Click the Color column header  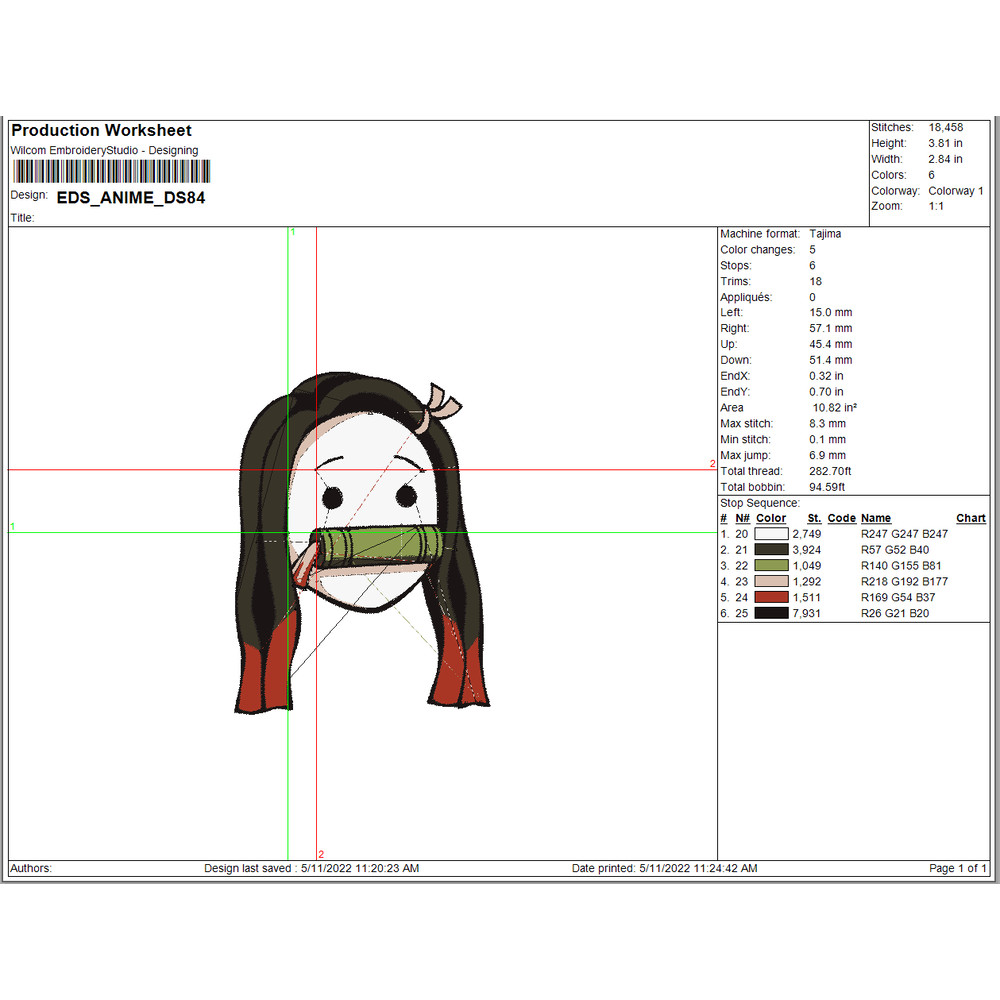771,518
